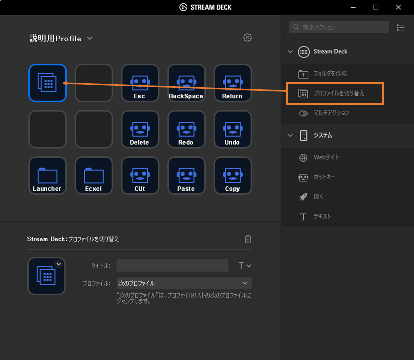Minimize the Stream Deck window
414x360 pixels.
[353, 7]
